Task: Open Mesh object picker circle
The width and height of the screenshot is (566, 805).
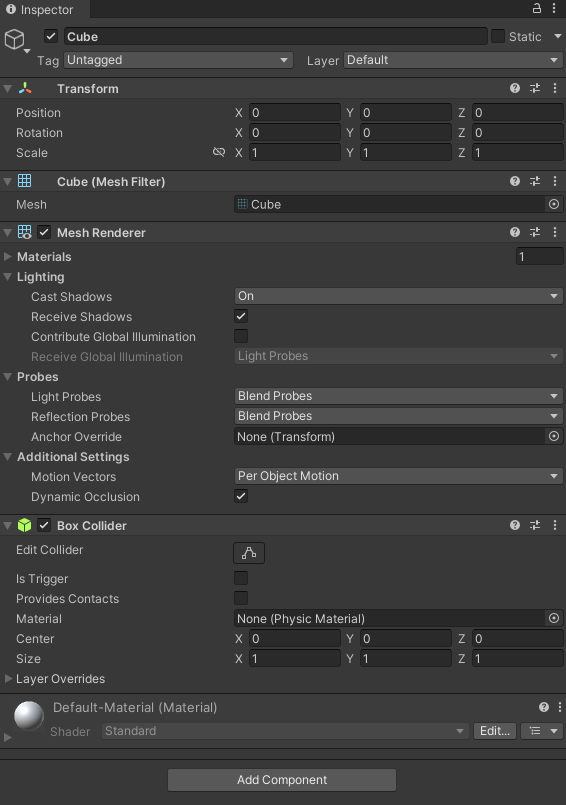Action: pos(554,204)
